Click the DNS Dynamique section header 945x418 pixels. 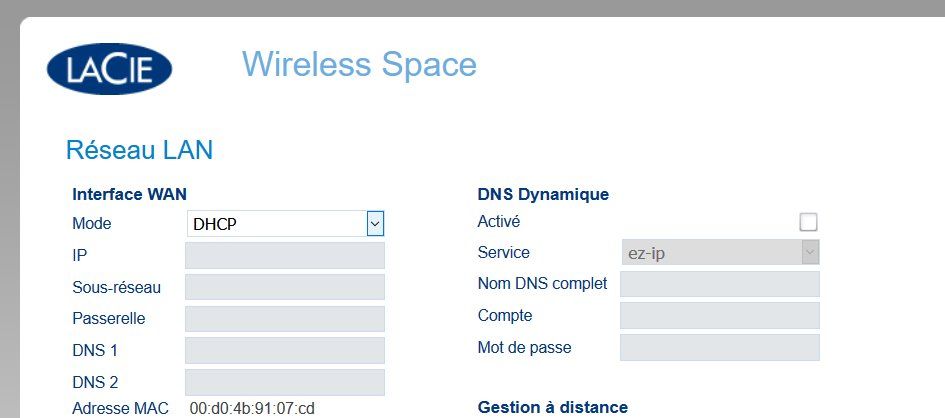coord(543,194)
